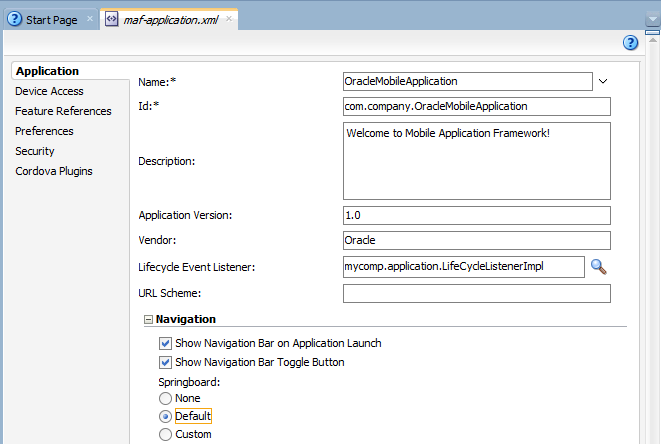The width and height of the screenshot is (661, 444).
Task: Select the Default springboard option
Action: pyautogui.click(x=165, y=417)
